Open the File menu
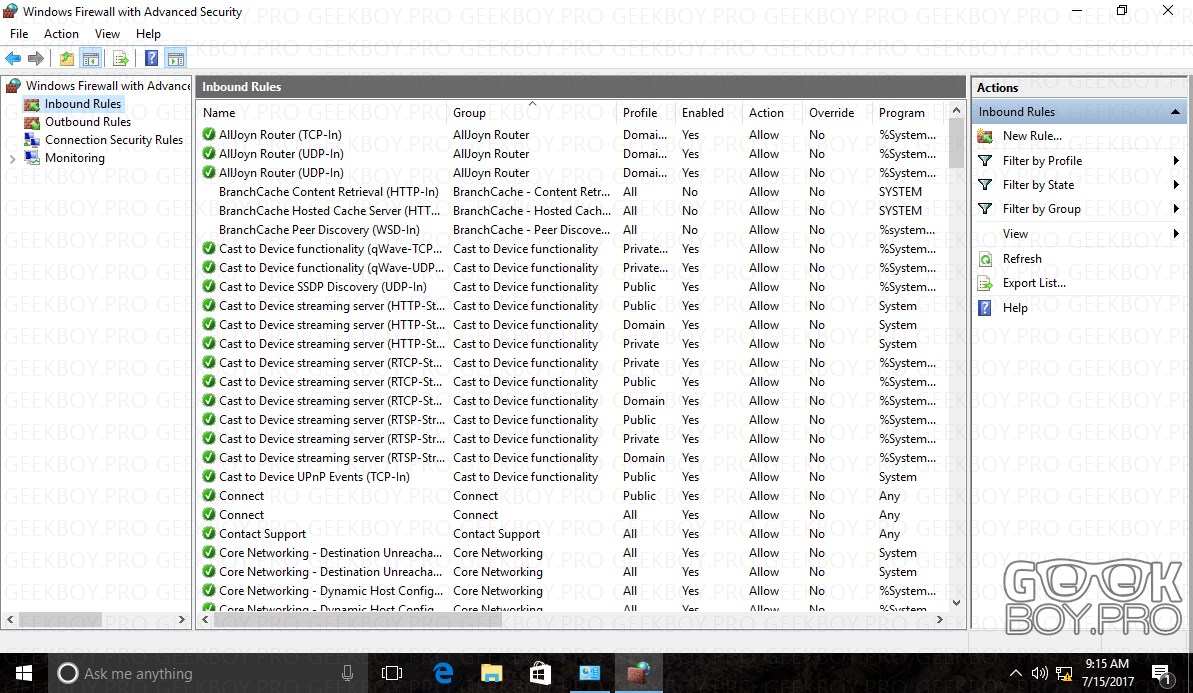Screen dimensions: 1193x693 click(19, 33)
